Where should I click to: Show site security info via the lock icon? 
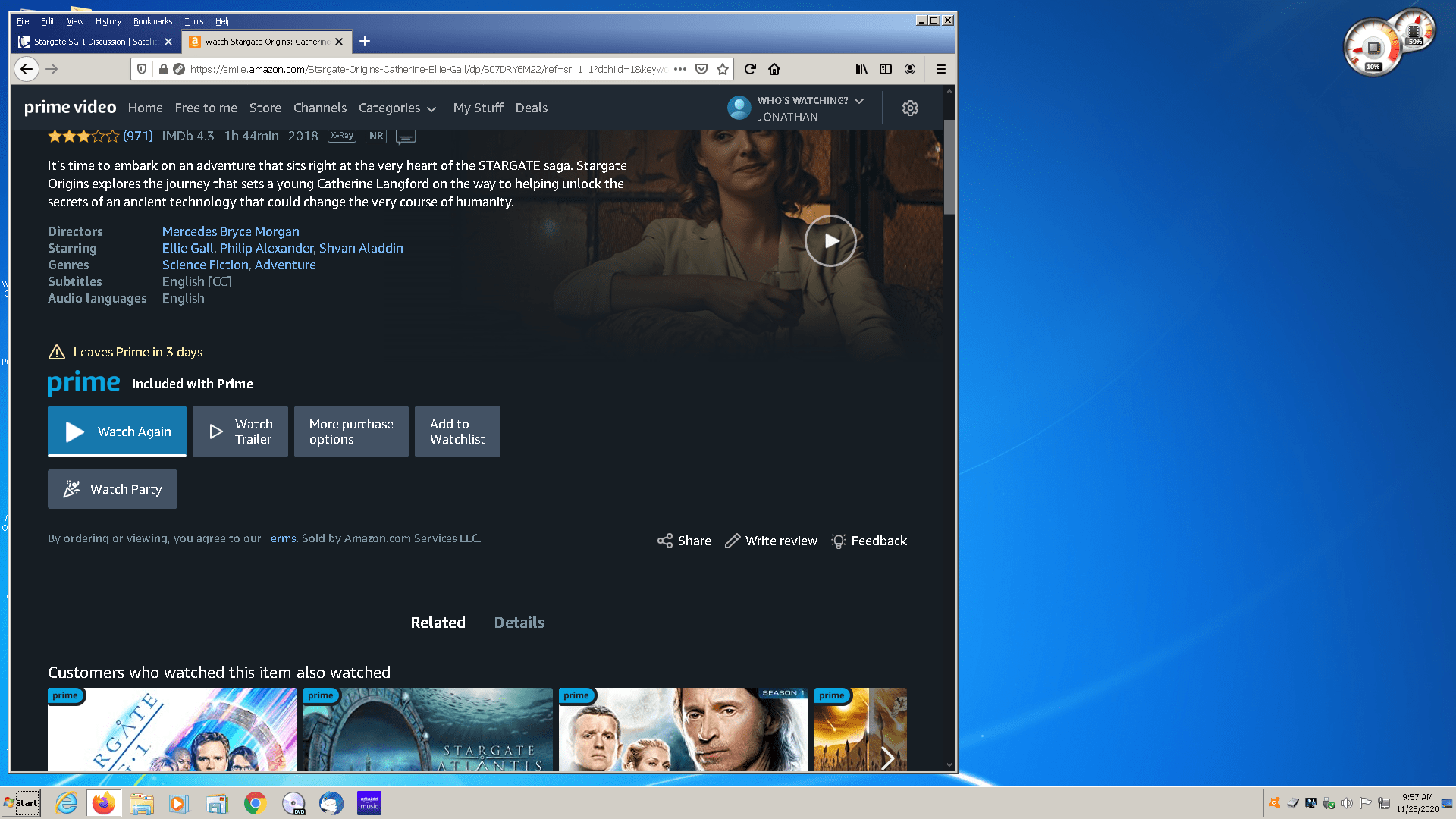tap(163, 69)
